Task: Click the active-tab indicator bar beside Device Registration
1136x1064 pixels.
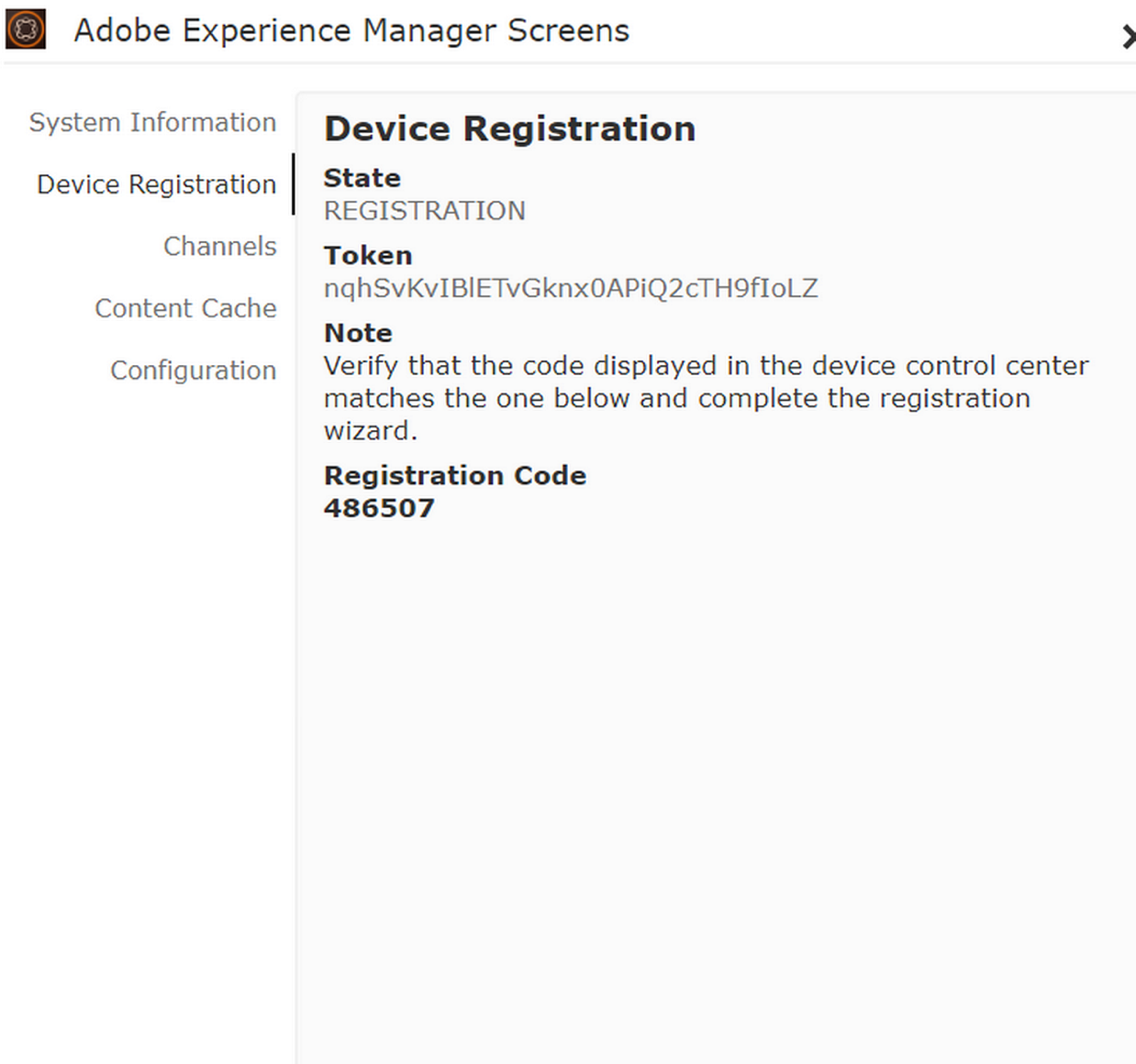Action: point(293,184)
